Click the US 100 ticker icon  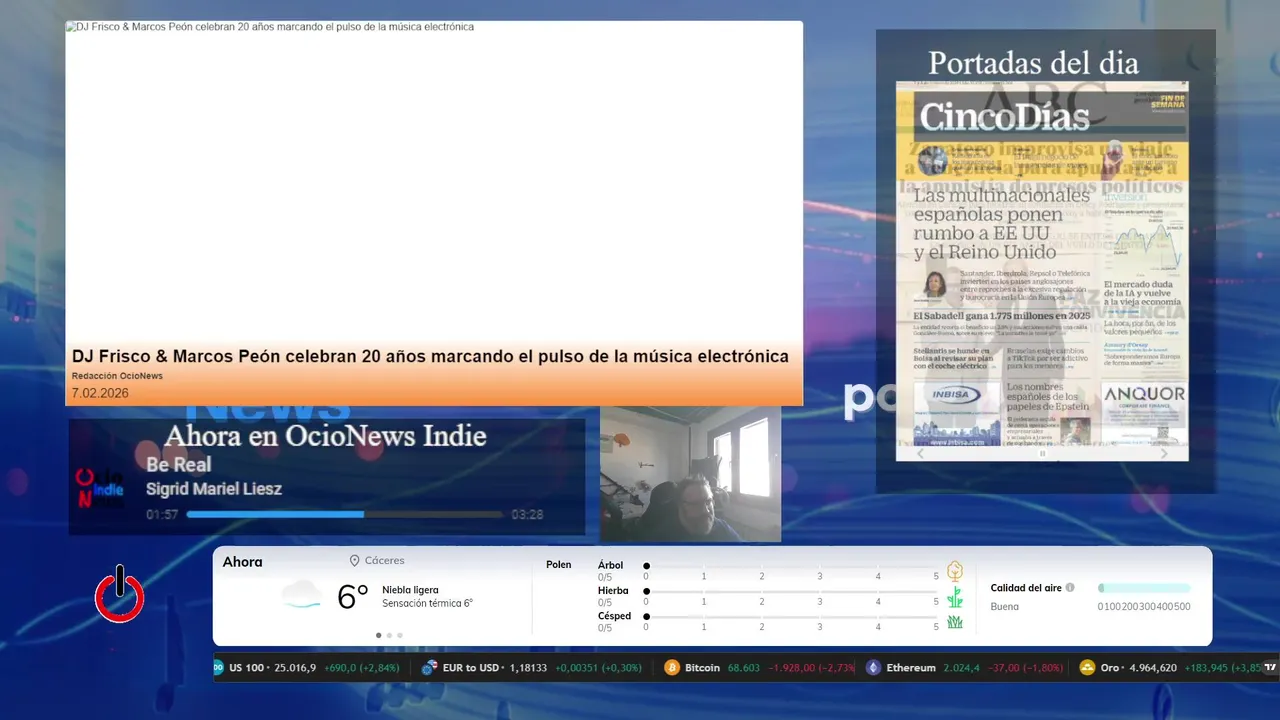point(218,668)
